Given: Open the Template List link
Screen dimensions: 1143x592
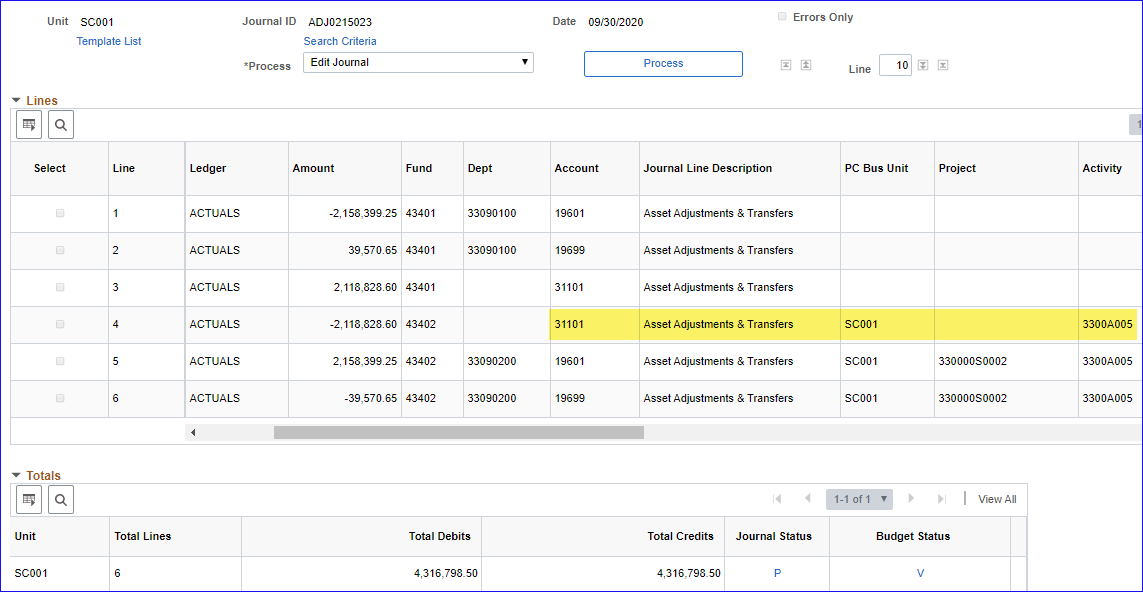Looking at the screenshot, I should 109,41.
